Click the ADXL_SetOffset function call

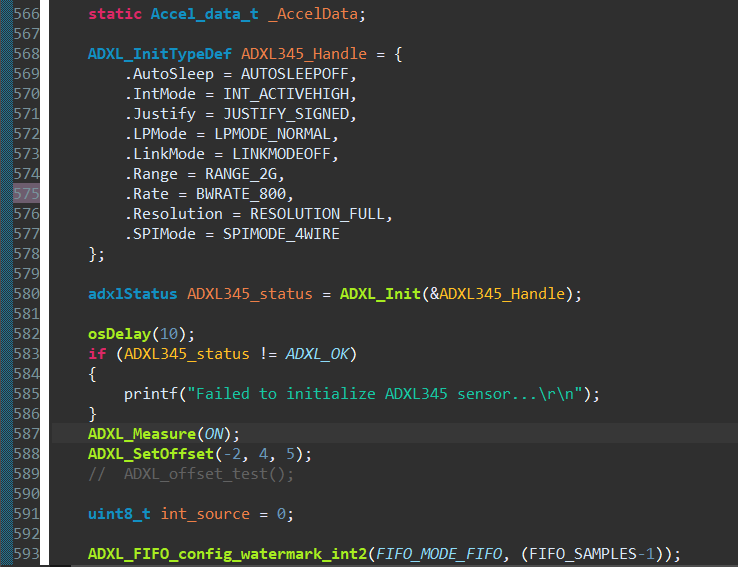(151, 454)
